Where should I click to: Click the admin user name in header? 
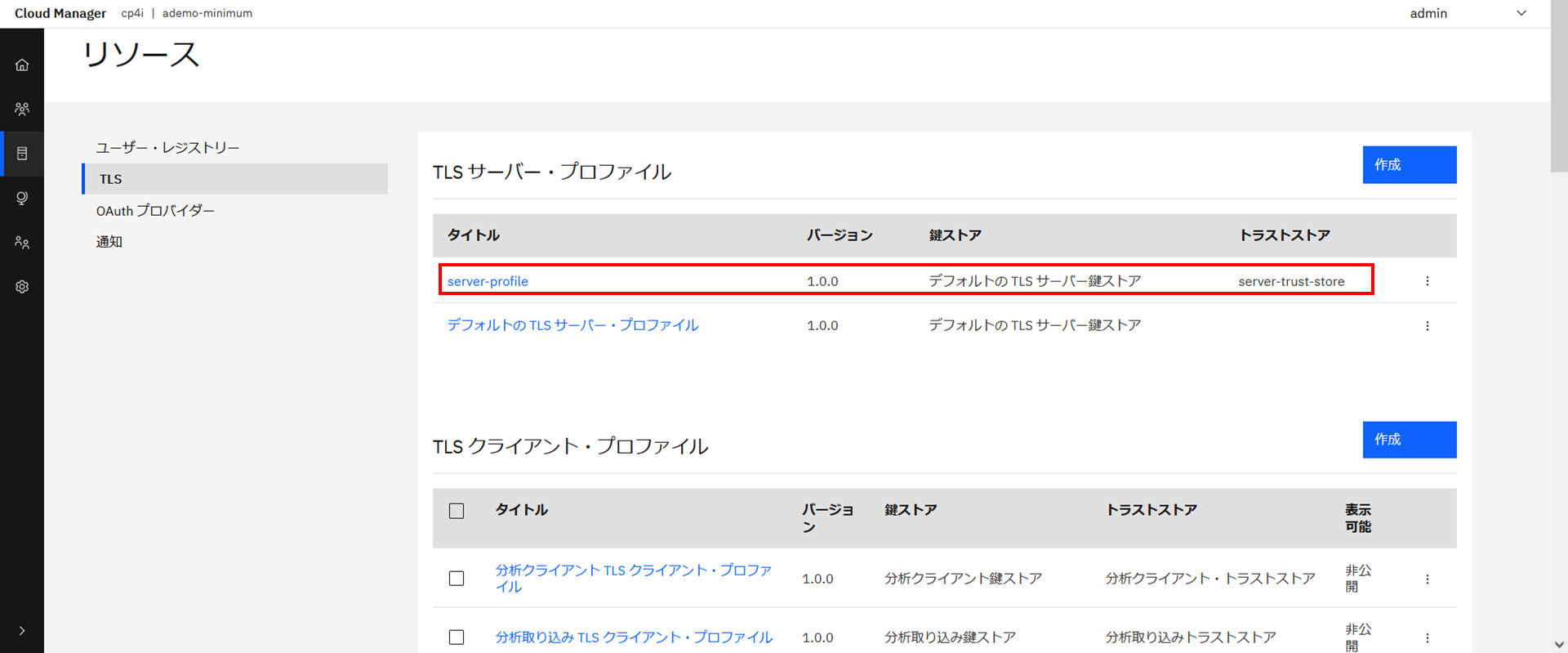1428,13
